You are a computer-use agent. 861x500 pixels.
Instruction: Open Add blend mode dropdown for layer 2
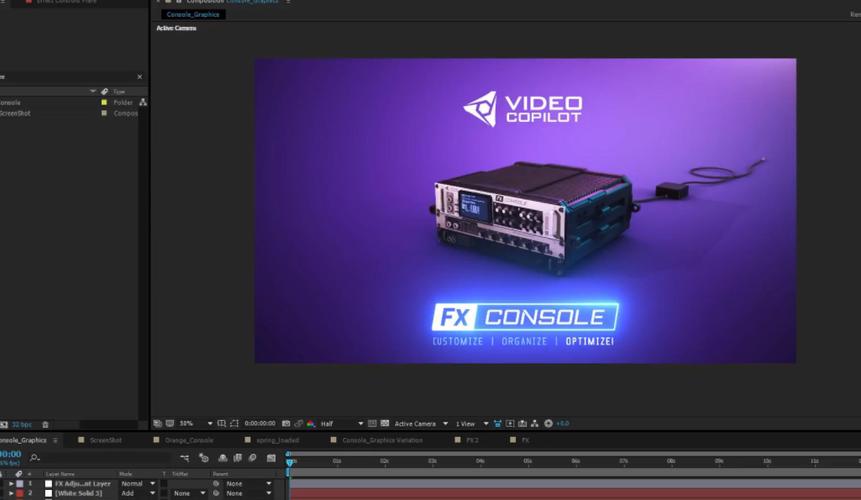coord(138,493)
